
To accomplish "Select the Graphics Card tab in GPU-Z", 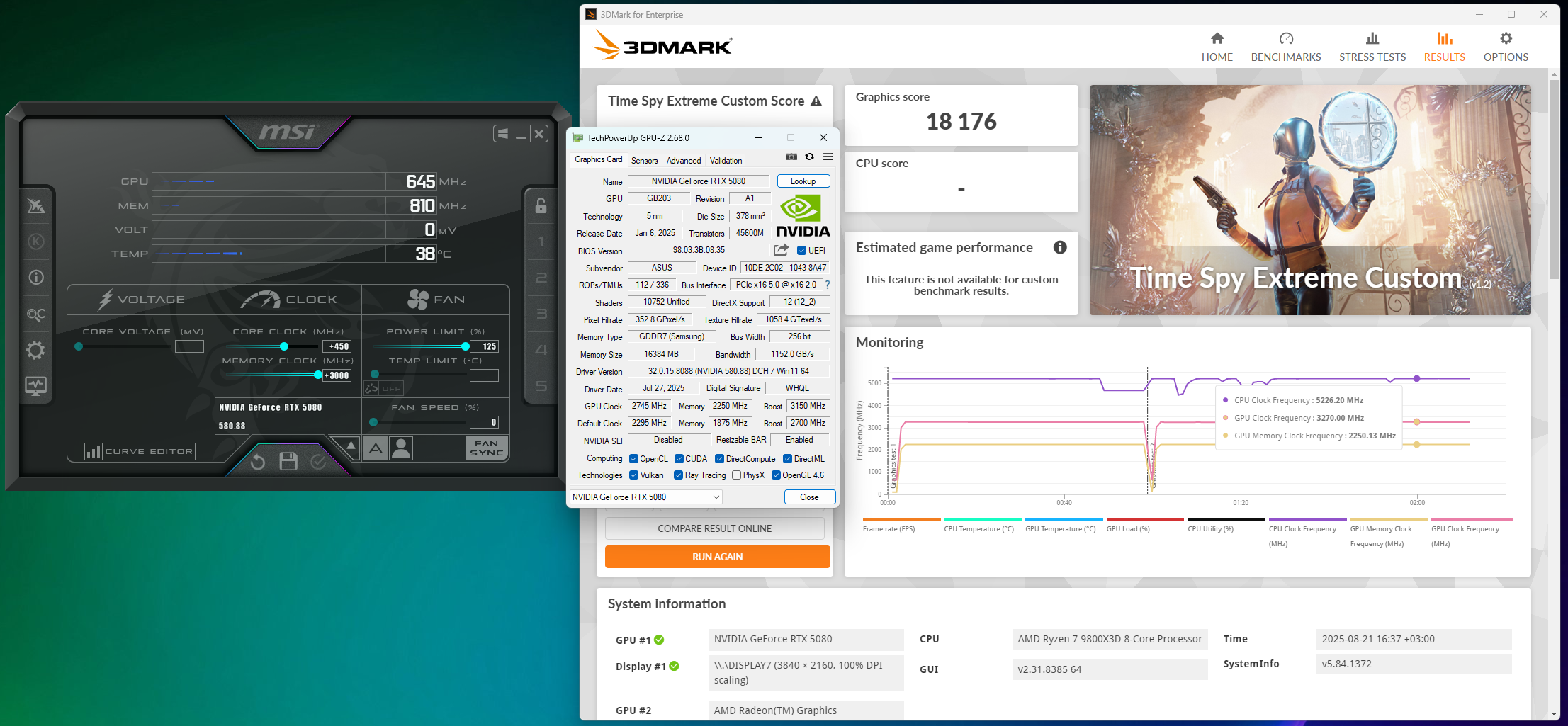I will (x=599, y=160).
